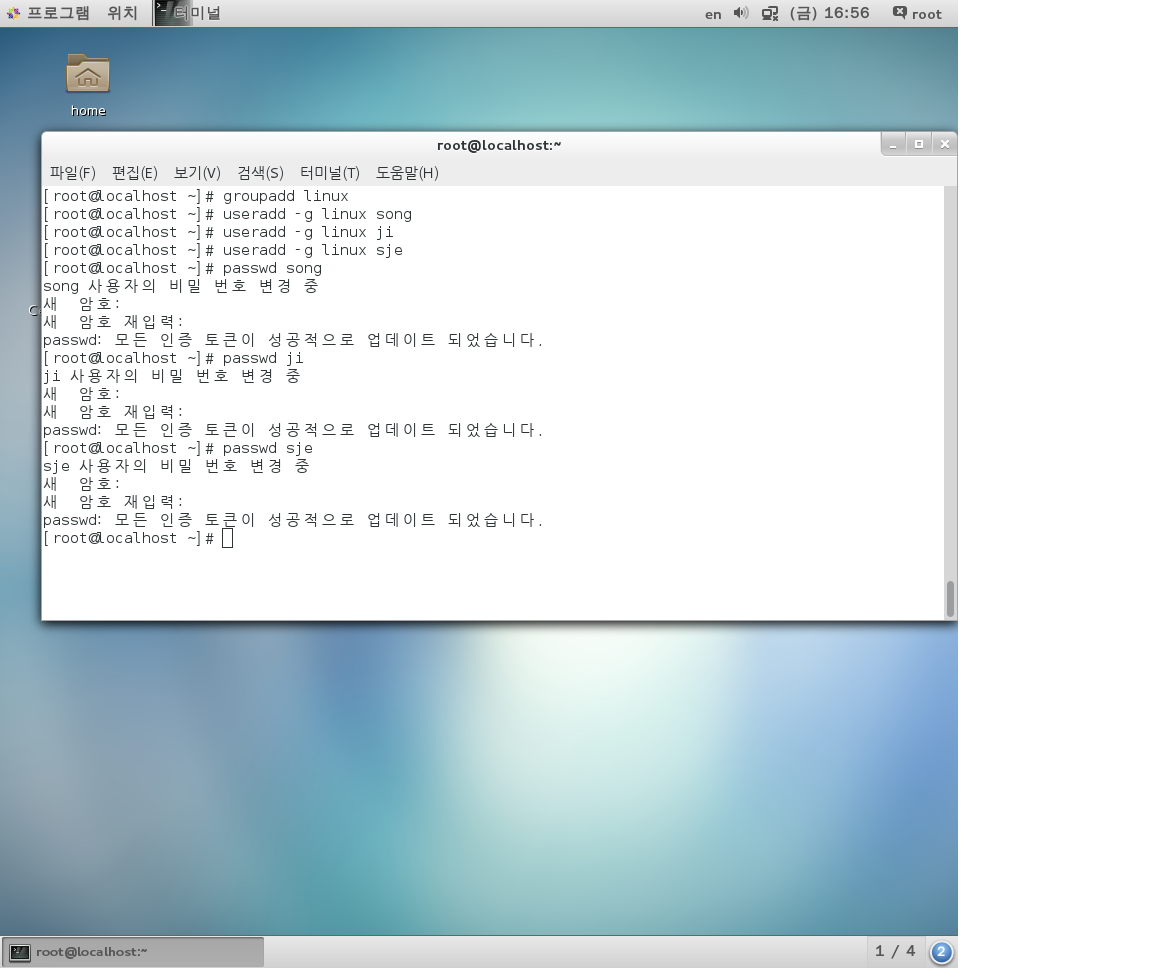Open the 터미널(T) menu

(329, 172)
